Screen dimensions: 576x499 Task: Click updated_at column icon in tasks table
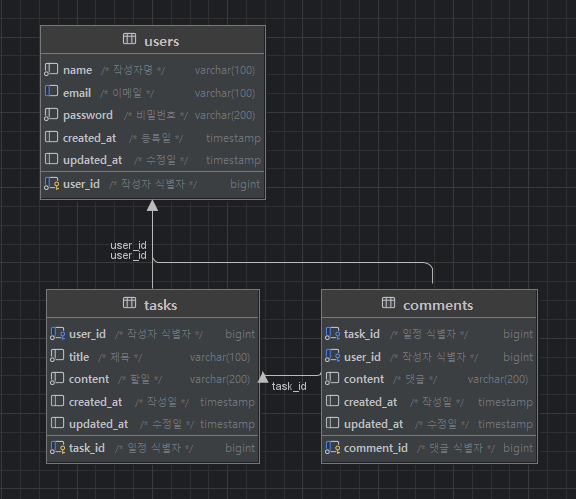click(x=57, y=423)
